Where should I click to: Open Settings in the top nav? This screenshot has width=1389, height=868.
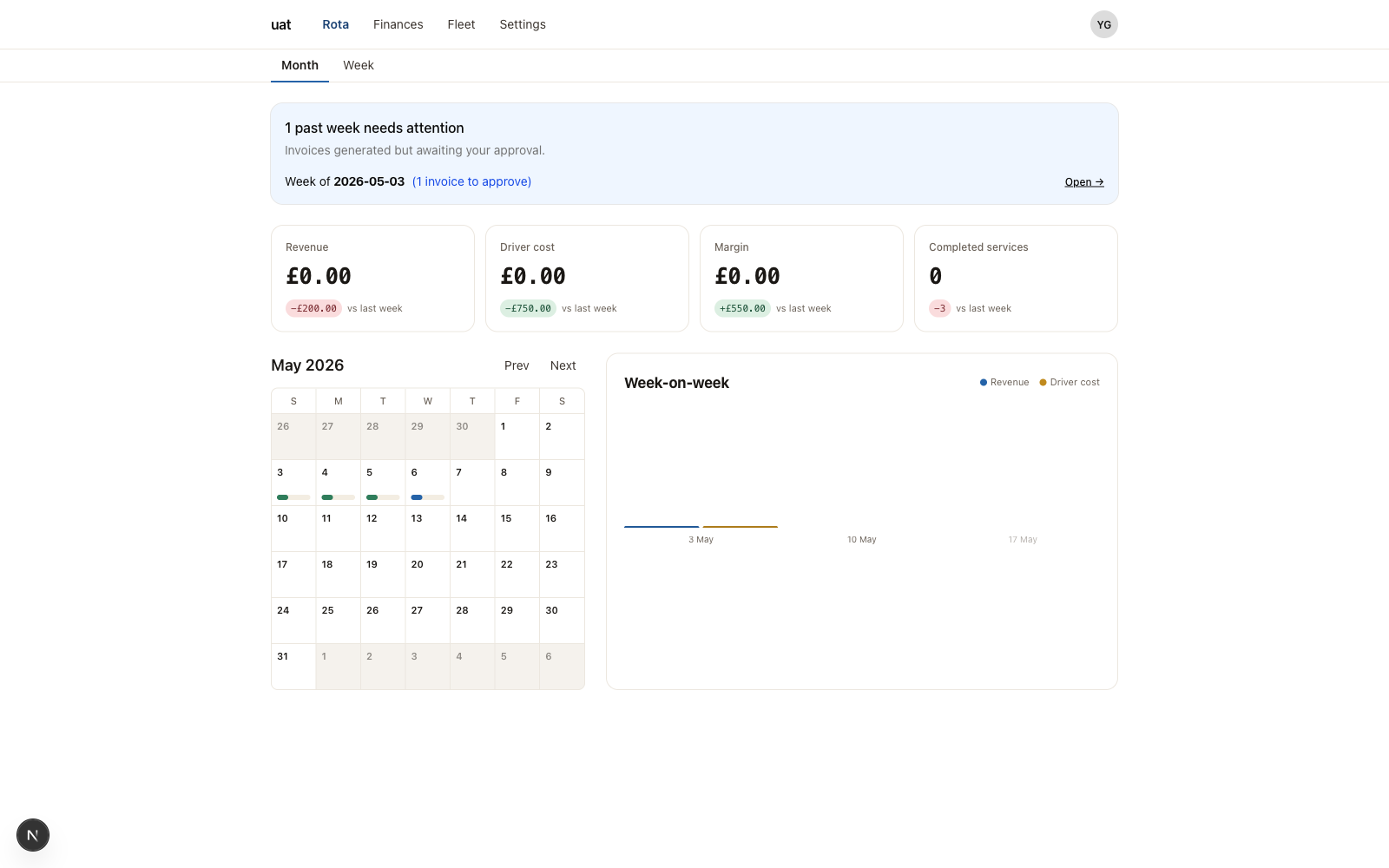[x=523, y=24]
